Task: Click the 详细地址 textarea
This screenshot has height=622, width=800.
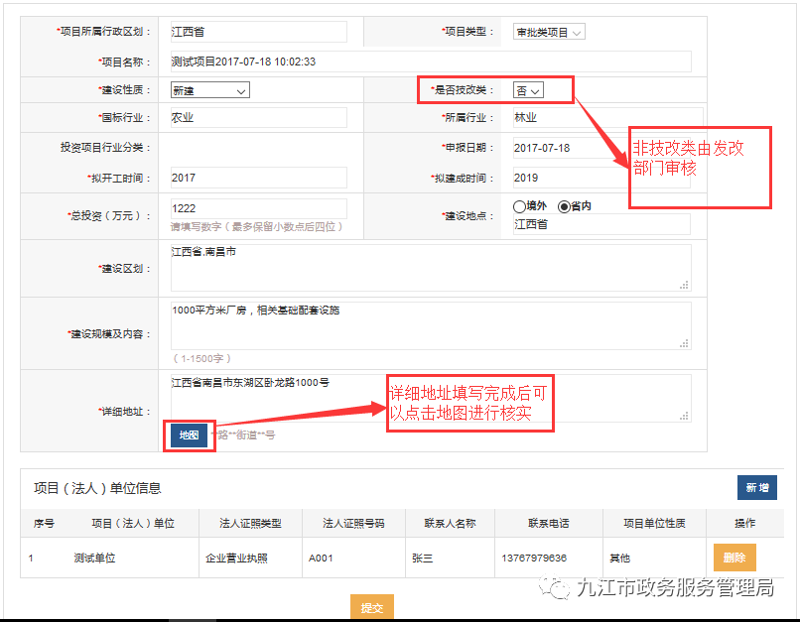Action: [x=431, y=398]
